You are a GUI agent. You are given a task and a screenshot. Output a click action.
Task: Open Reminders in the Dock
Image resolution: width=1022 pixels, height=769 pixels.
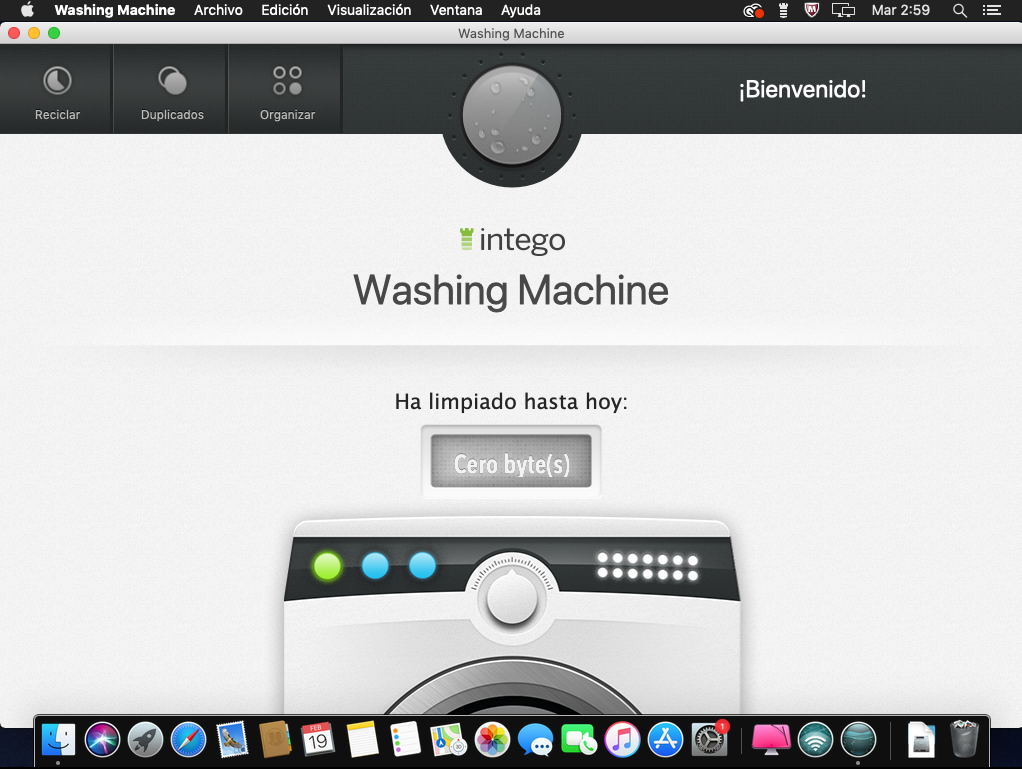[405, 740]
